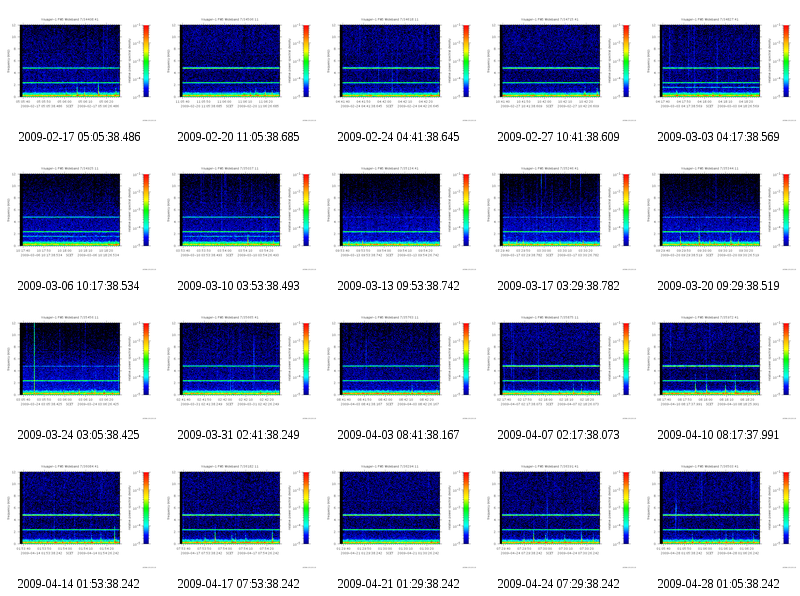Open the 2009-02-17 05:05:38.486 spectrogram thumbnail
Screen dimensions: 800x596
pos(79,69)
